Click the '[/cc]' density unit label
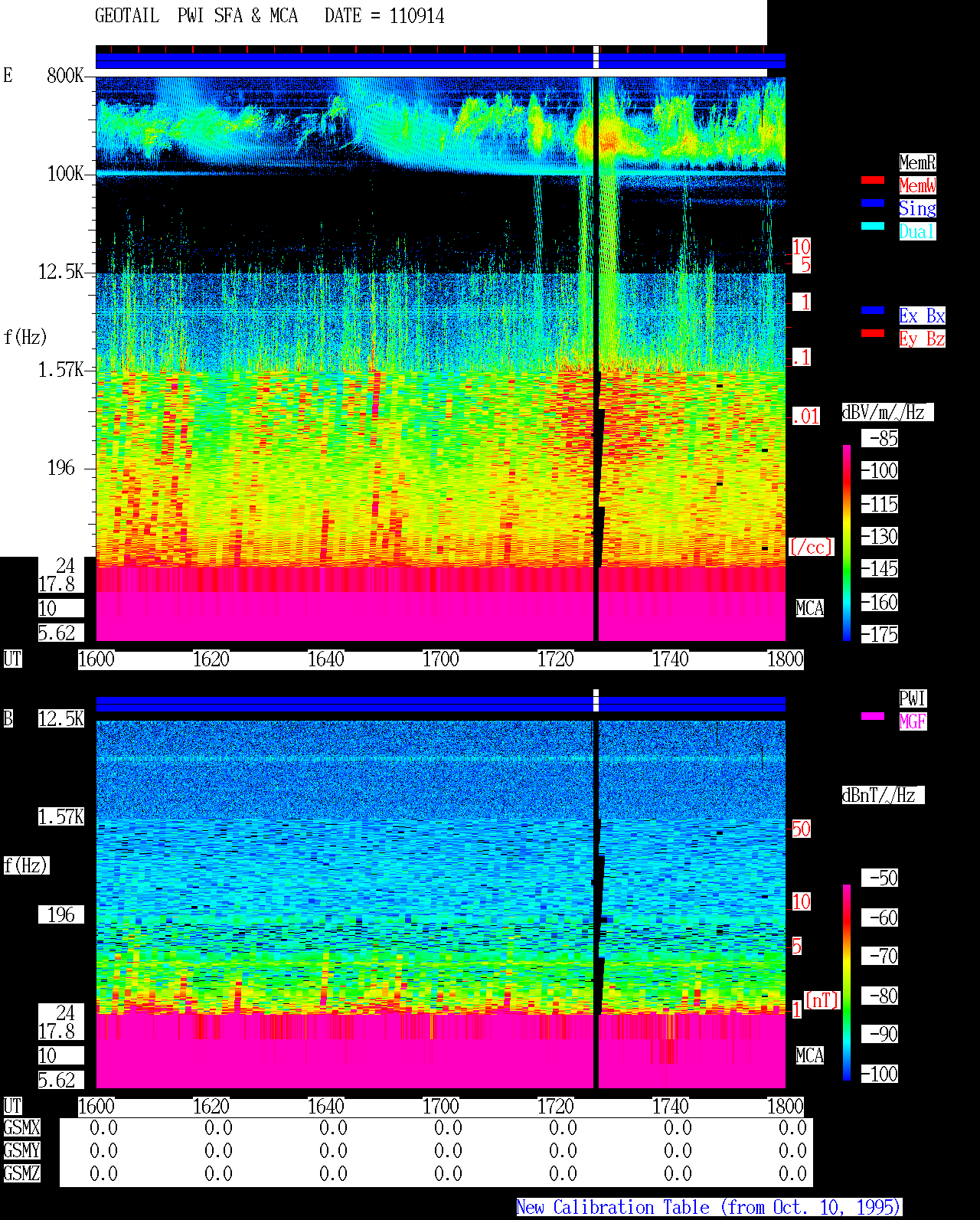Screen dimensions: 980x1220 (x=811, y=547)
